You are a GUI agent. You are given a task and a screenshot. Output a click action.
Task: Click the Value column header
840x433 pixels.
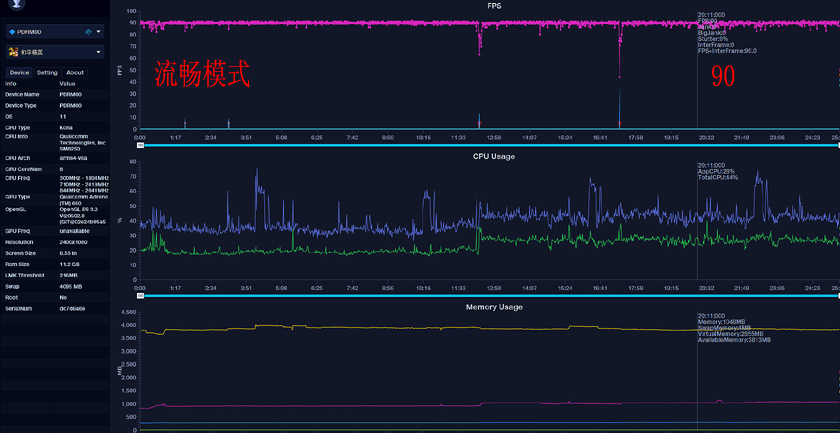coord(68,84)
